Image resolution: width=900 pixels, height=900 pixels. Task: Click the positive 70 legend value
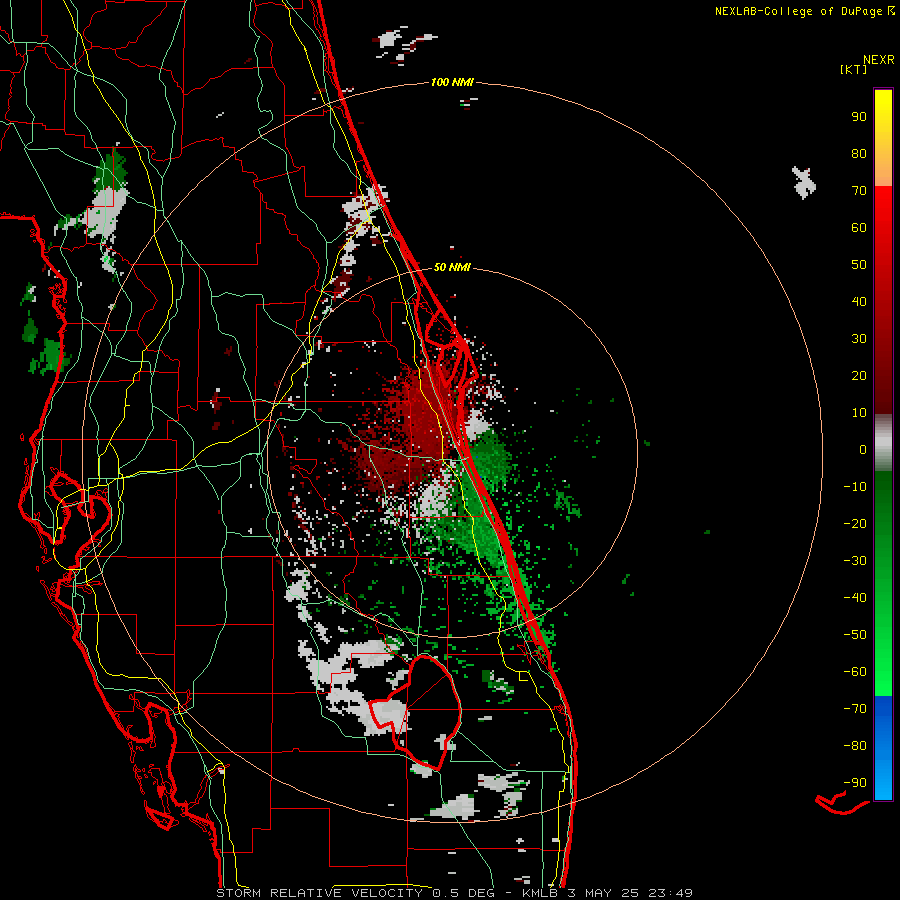(859, 191)
